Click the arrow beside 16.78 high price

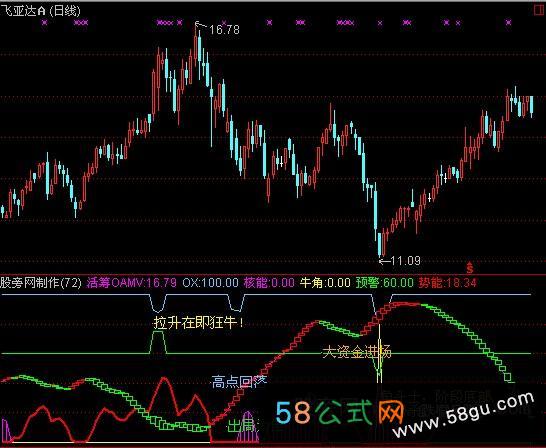pyautogui.click(x=201, y=25)
